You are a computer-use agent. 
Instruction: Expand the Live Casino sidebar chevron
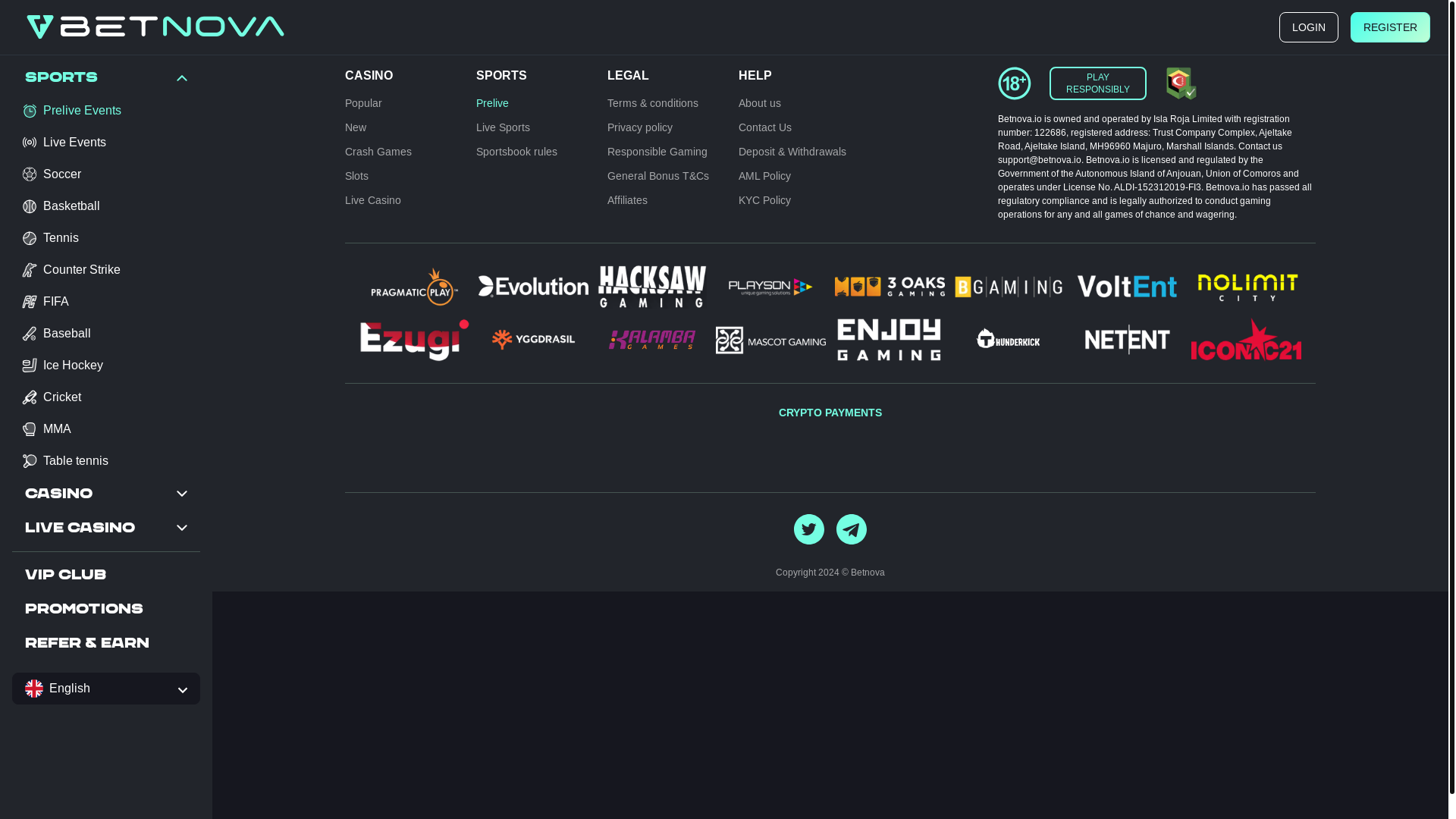[x=182, y=528]
